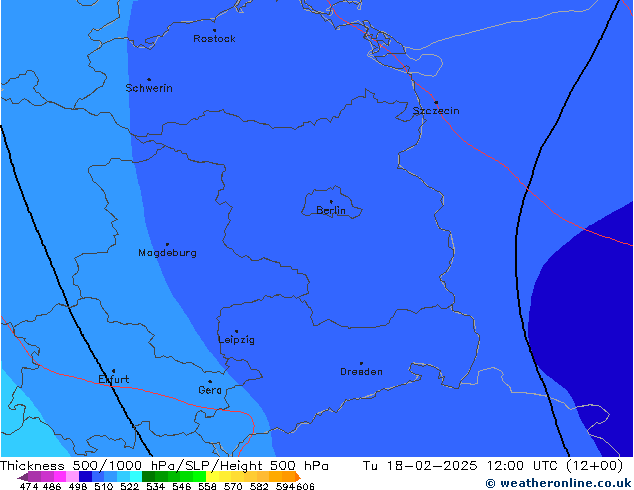Click the Rostock city marker dot
This screenshot has width=634, height=490.
click(x=214, y=30)
